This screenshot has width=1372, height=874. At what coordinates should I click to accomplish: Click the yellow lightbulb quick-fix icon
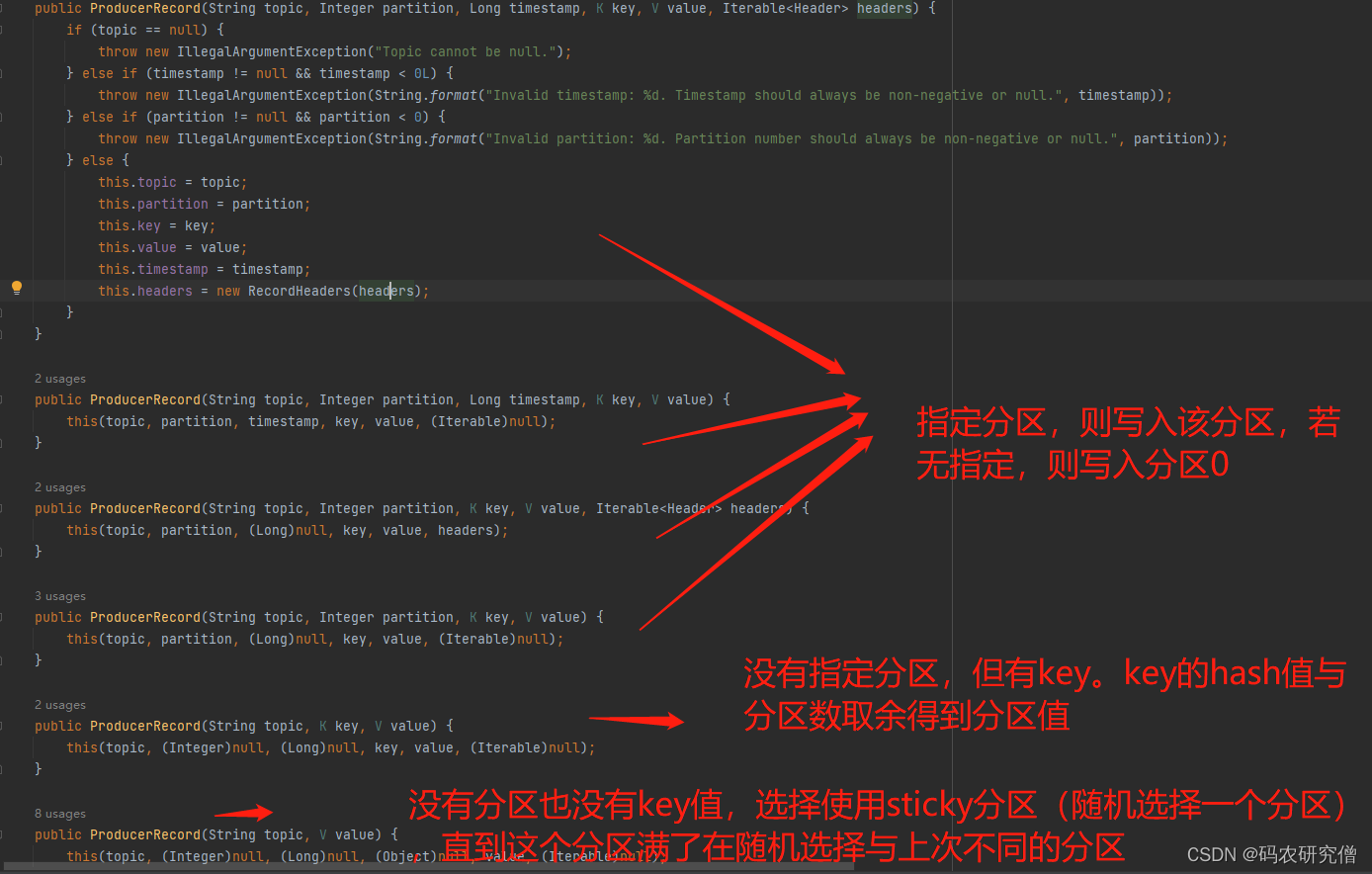coord(17,288)
